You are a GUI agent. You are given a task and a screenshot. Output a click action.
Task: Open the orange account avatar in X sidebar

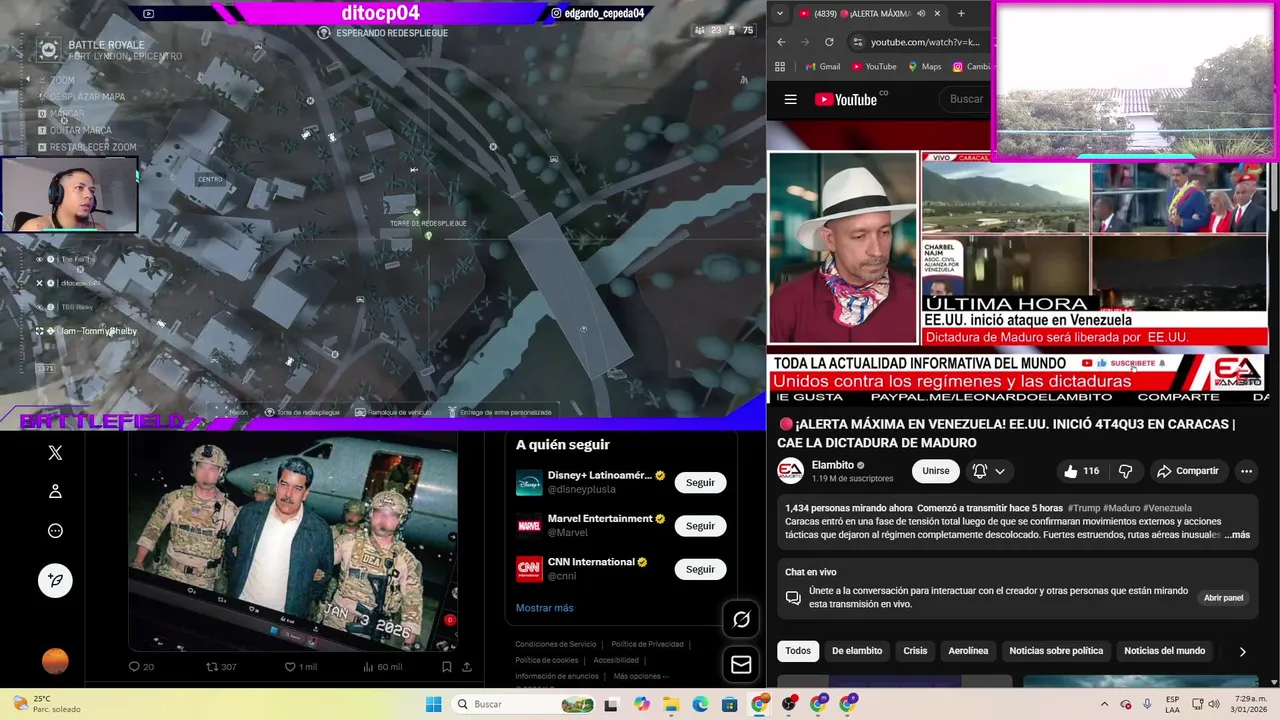point(55,661)
